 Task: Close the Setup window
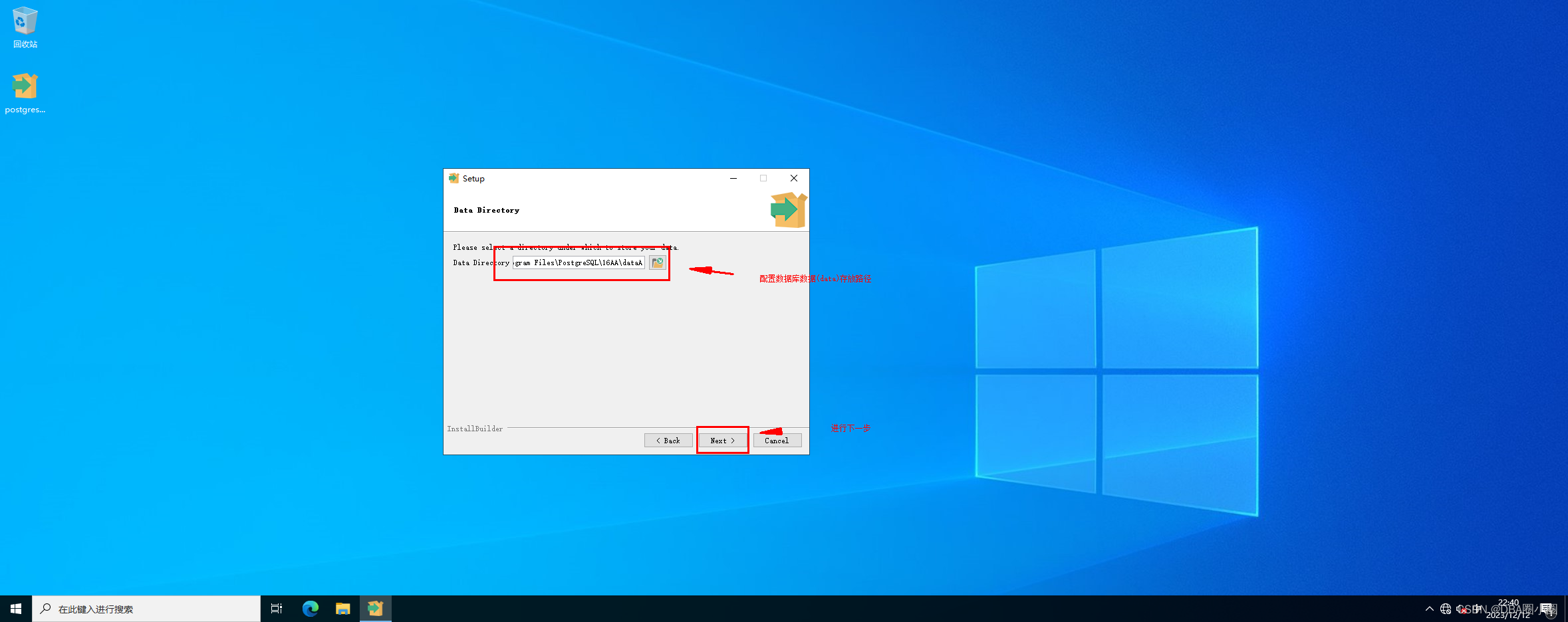coord(794,178)
